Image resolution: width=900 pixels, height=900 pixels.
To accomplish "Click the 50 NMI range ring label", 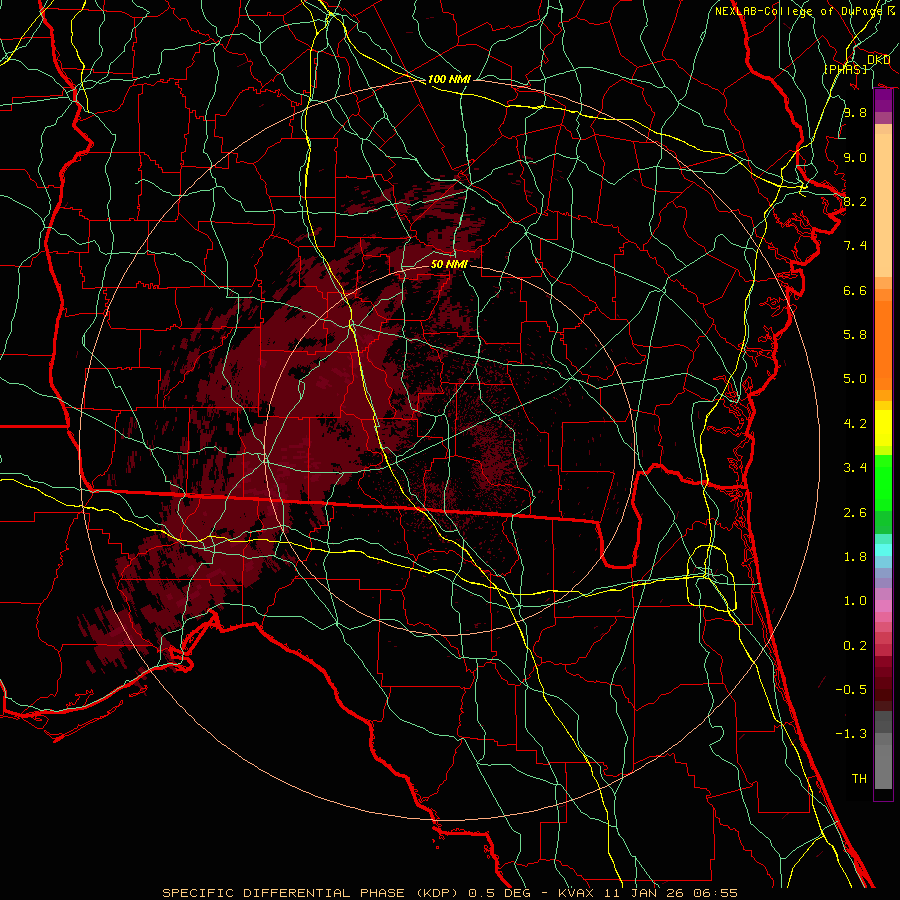I will tap(449, 264).
